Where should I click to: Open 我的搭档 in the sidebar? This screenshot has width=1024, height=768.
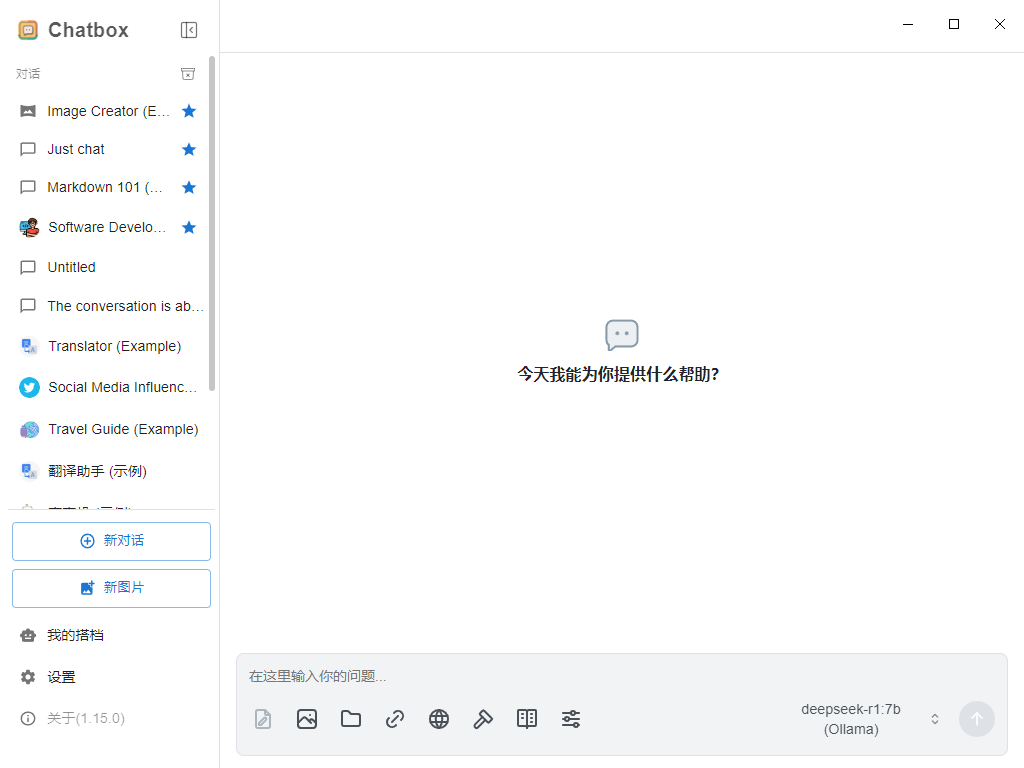click(75, 635)
